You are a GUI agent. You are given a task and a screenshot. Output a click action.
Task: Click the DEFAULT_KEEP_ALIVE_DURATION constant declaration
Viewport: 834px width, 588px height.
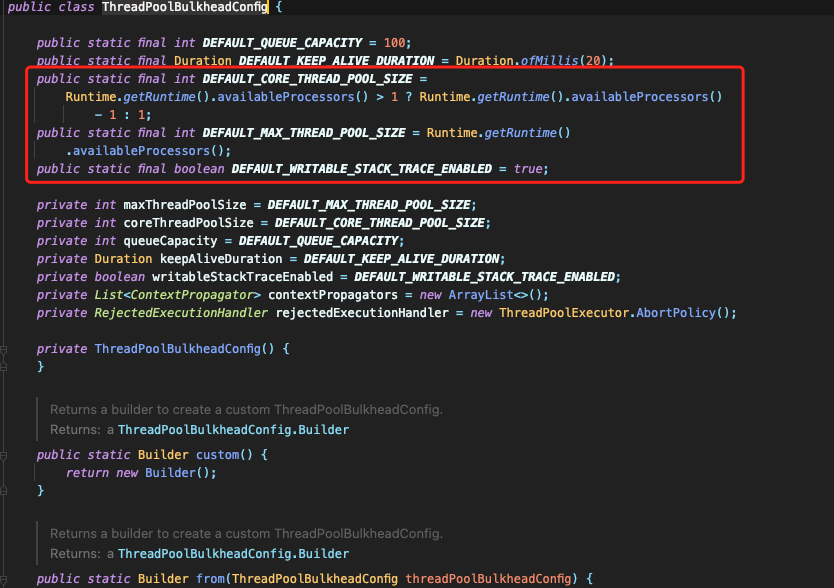point(336,61)
